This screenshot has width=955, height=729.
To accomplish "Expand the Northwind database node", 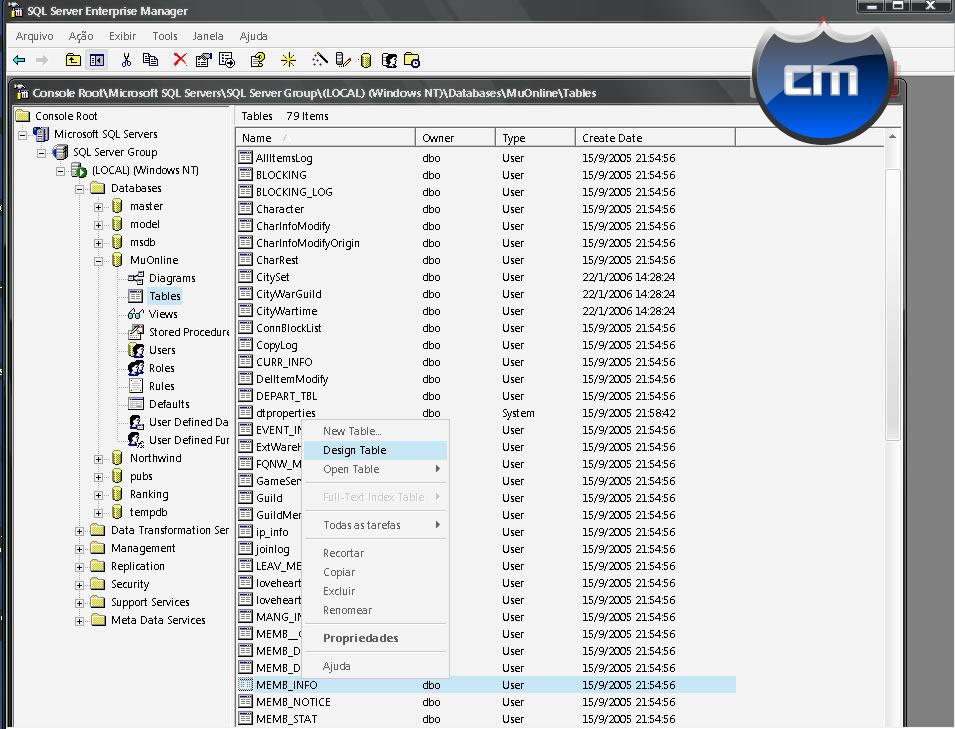I will pos(98,459).
